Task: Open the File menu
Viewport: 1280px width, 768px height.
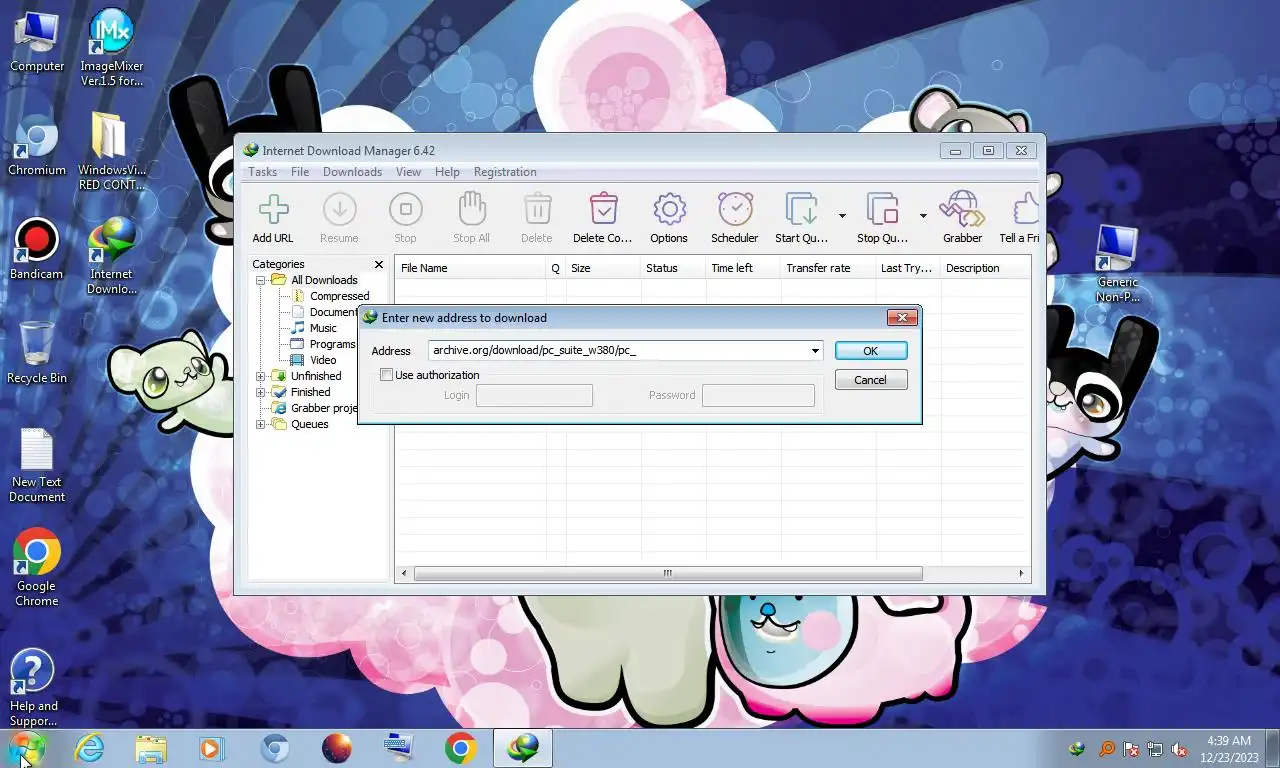Action: (x=300, y=172)
